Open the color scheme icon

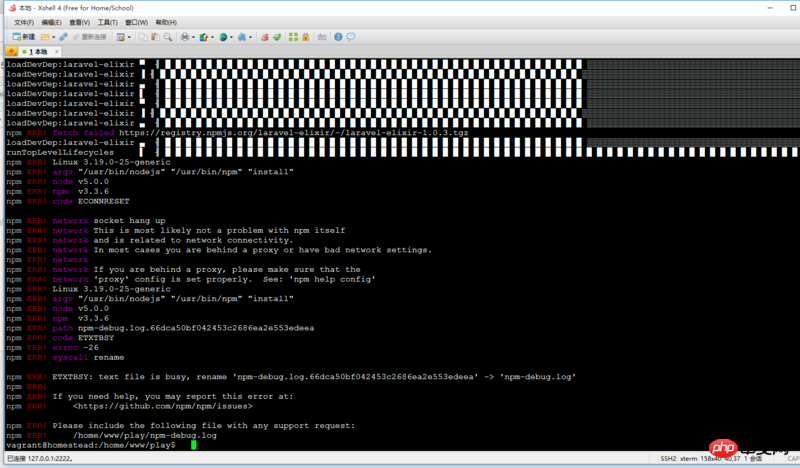204,37
